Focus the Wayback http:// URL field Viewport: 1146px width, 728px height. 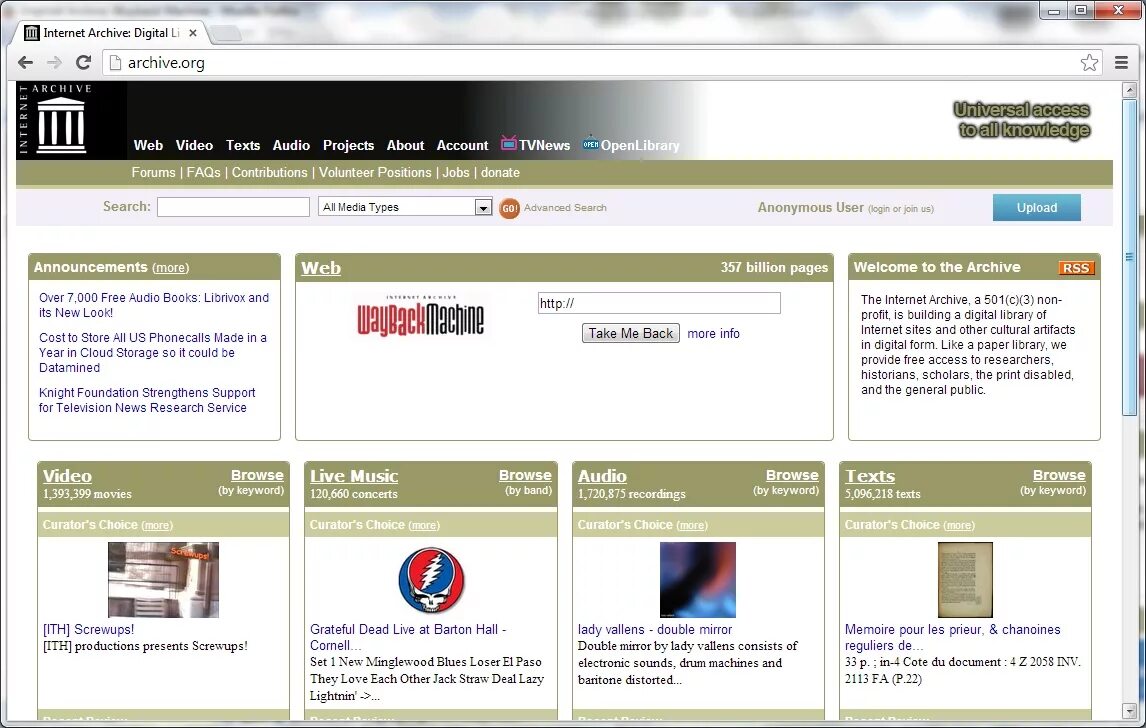[659, 303]
